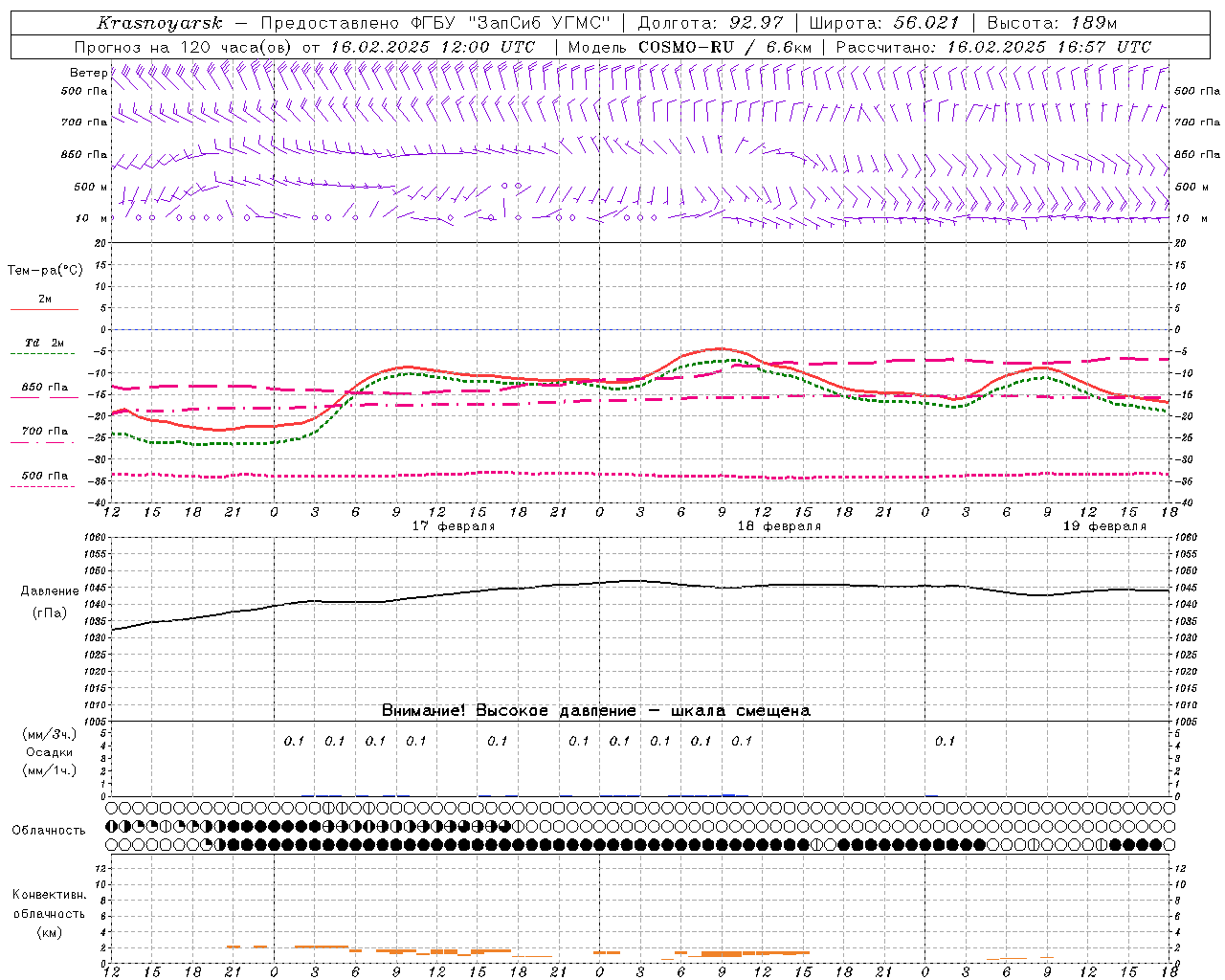Click the "17 февраля" date label
This screenshot has width=1225, height=980.
[x=454, y=526]
